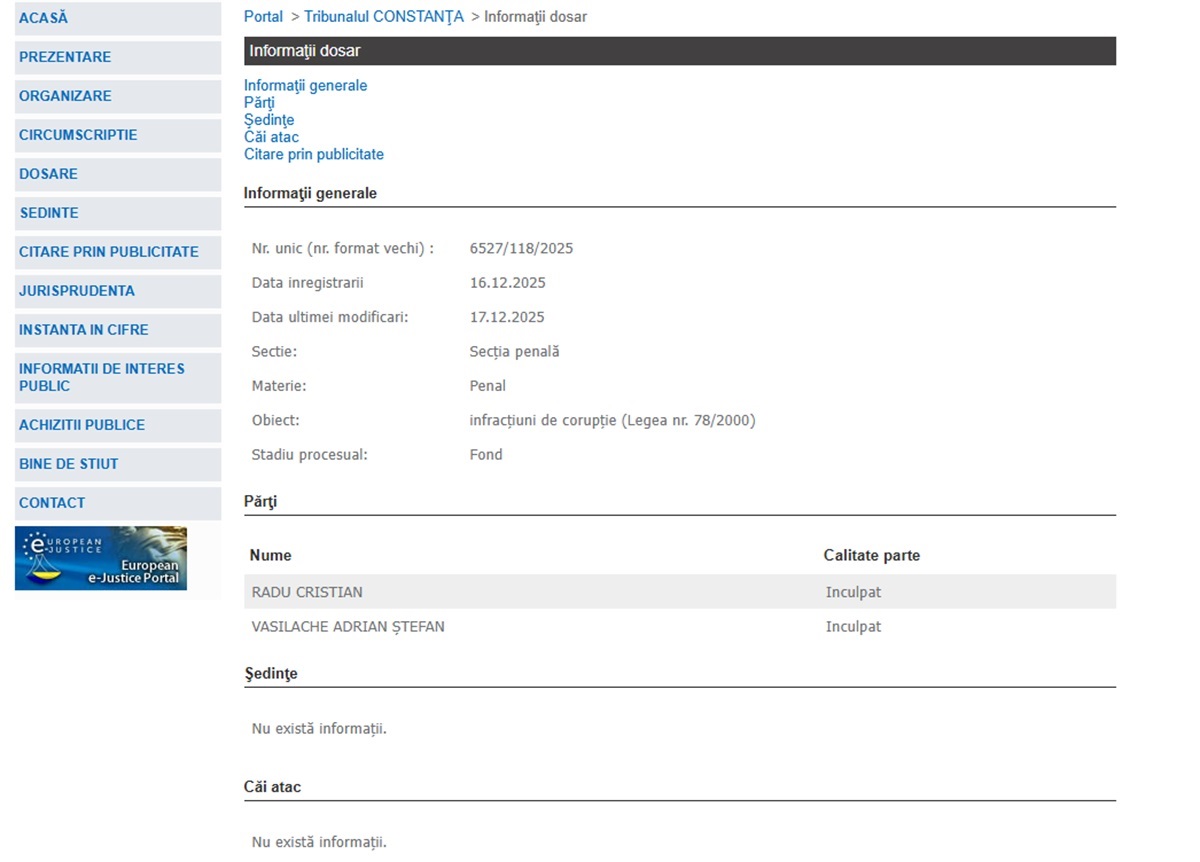The height and width of the screenshot is (862, 1200).
Task: Click the Obiect label
Action: click(276, 420)
